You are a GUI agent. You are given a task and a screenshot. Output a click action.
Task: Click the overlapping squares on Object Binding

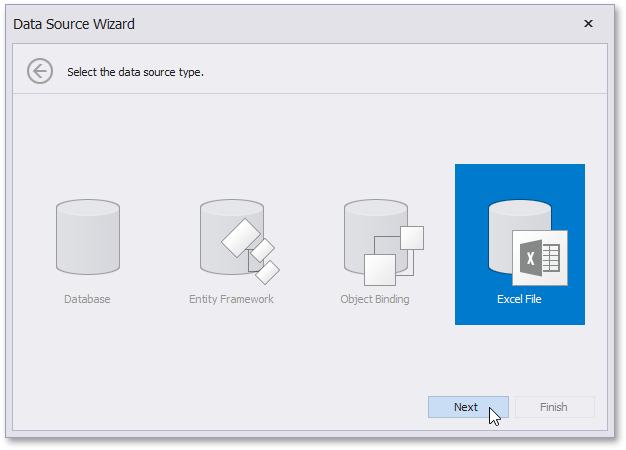coord(392,256)
